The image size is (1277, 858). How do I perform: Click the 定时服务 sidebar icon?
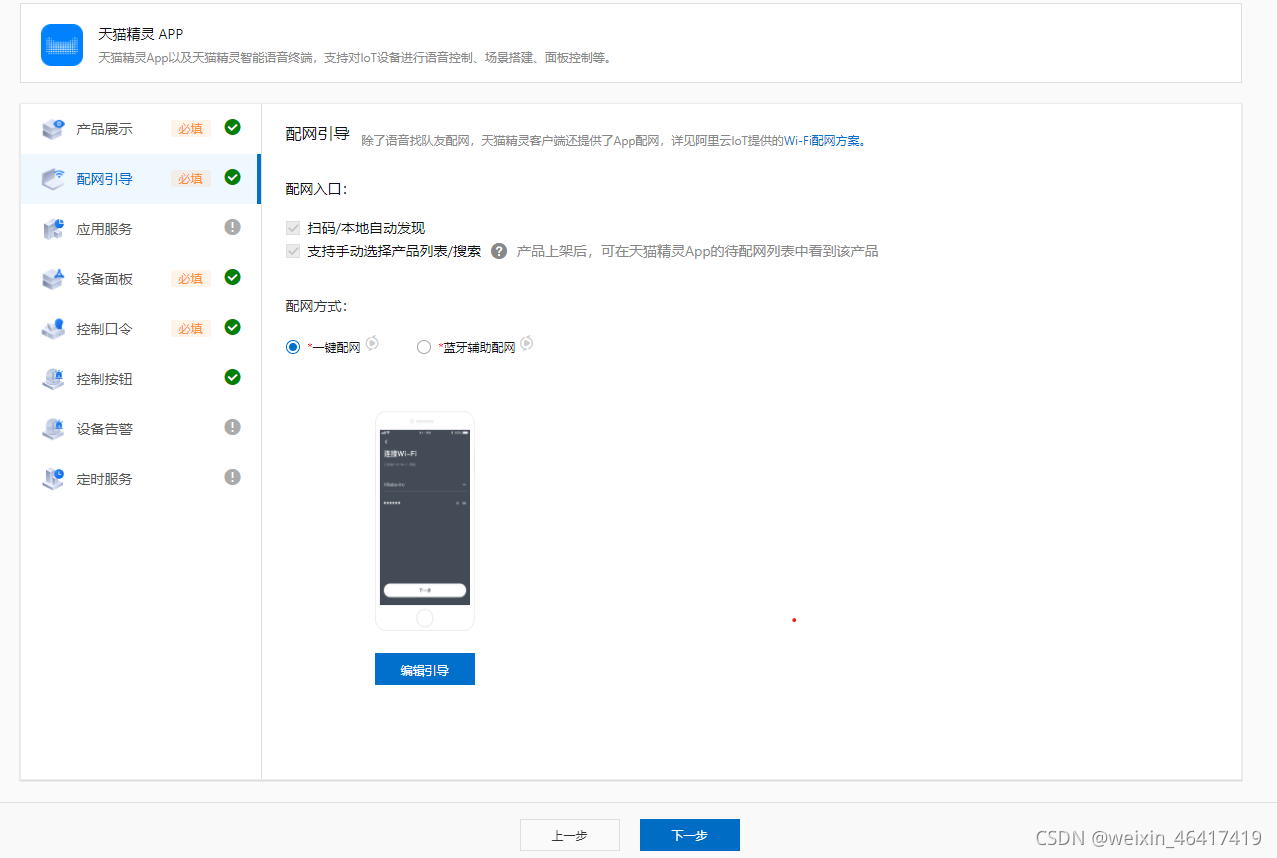(x=53, y=479)
